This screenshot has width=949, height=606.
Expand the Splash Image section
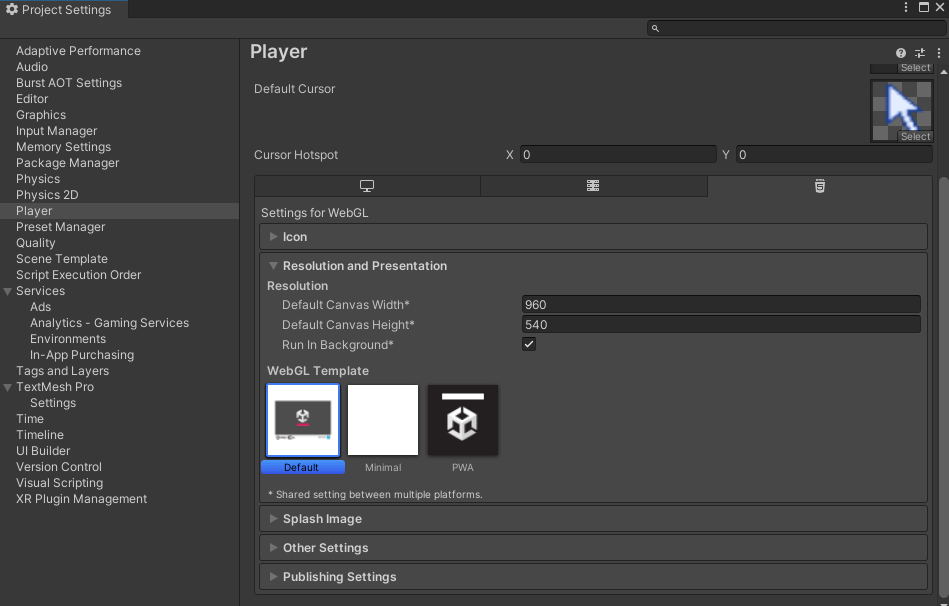click(593, 519)
